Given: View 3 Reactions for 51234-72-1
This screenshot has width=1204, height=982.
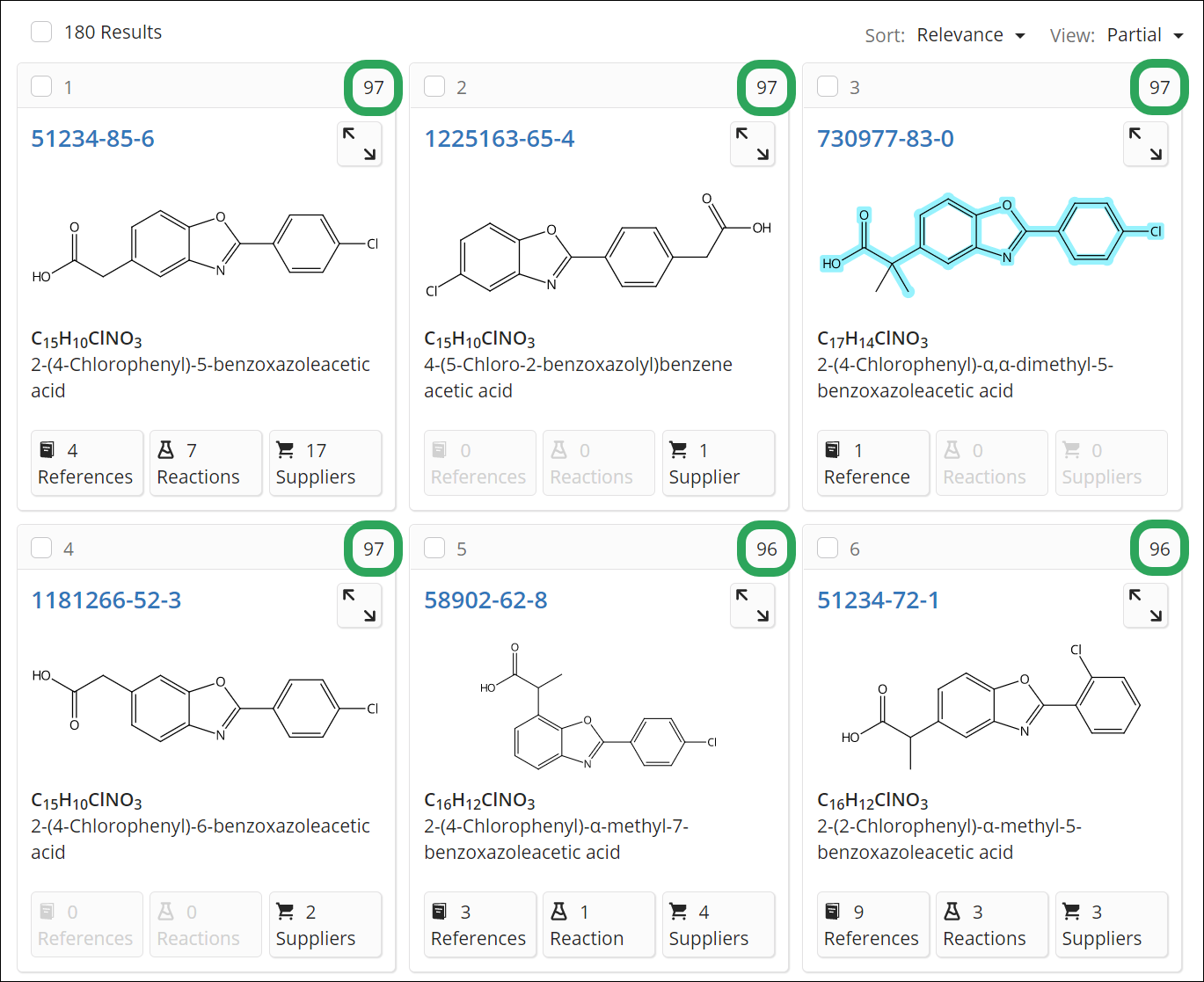Looking at the screenshot, I should [x=992, y=925].
